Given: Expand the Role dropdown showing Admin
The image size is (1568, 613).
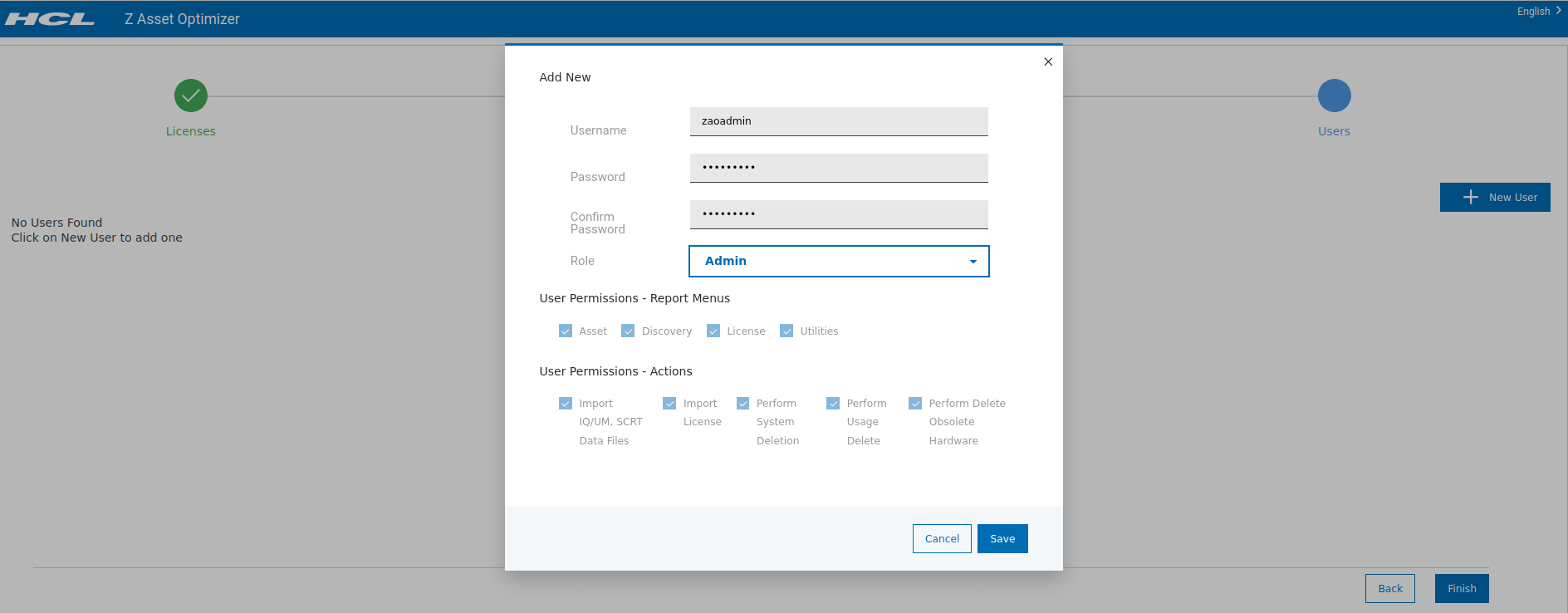Looking at the screenshot, I should click(x=838, y=261).
